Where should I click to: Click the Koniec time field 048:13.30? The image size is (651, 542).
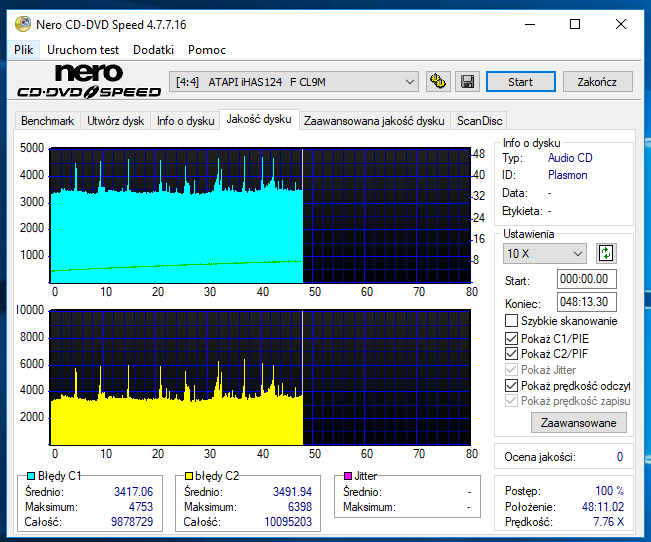point(587,302)
